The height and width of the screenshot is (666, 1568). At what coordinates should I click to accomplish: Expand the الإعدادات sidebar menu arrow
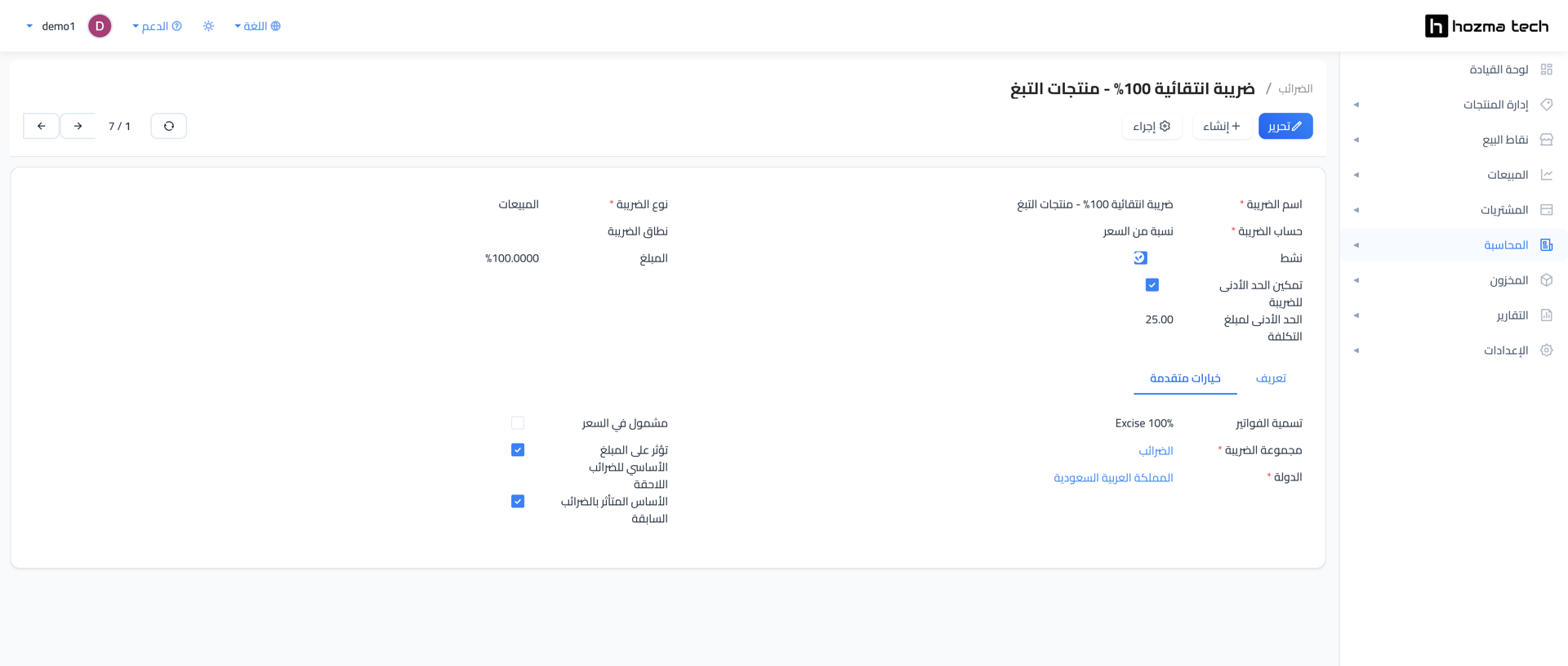[x=1356, y=351]
